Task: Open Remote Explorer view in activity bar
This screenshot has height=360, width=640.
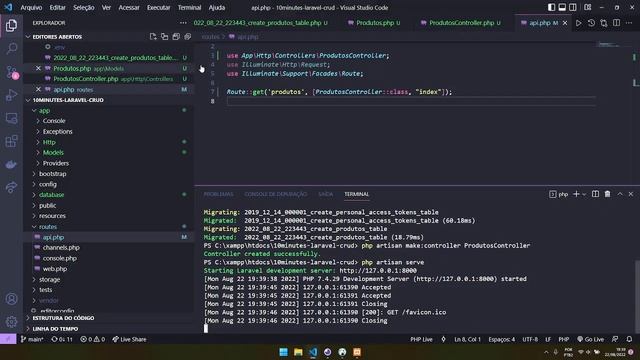Action: pos(11,118)
